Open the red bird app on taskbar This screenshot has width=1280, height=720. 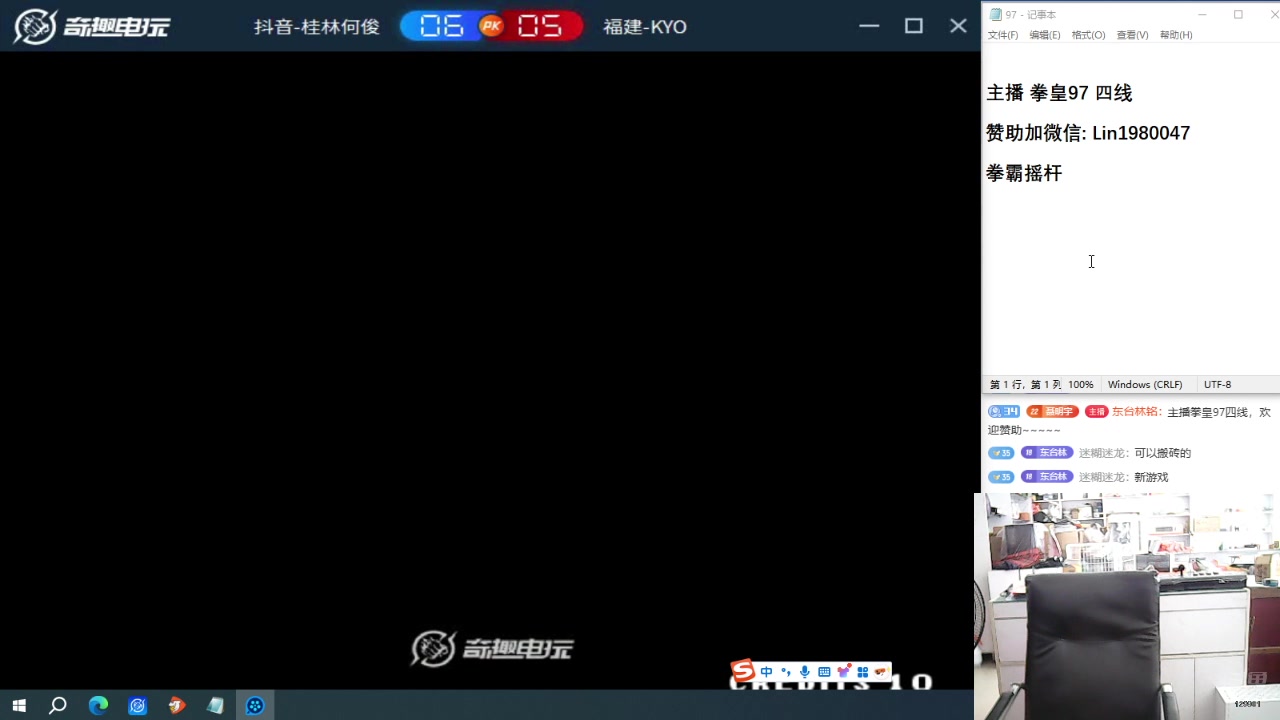coord(176,706)
